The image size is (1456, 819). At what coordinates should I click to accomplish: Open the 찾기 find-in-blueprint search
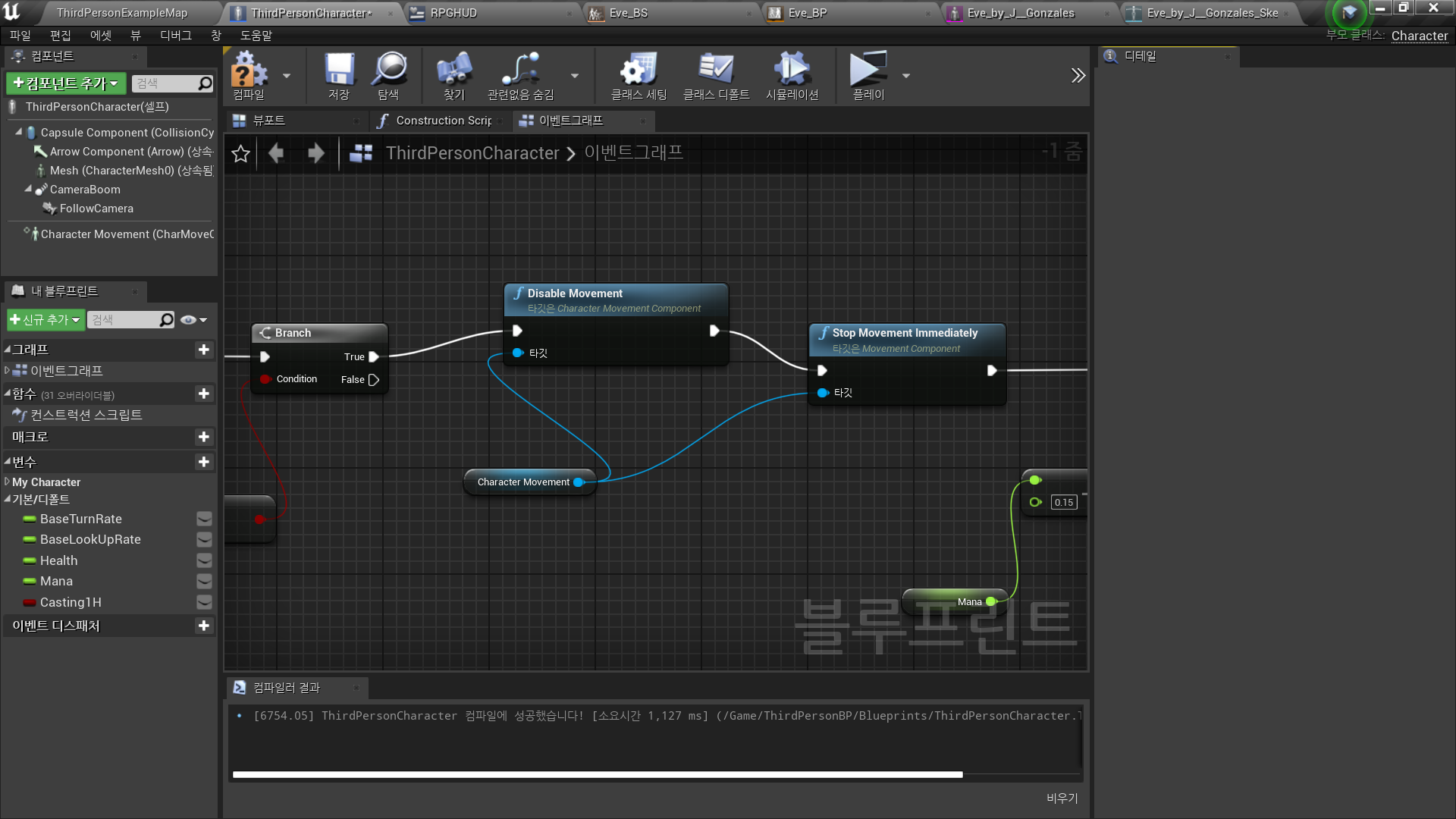pyautogui.click(x=453, y=74)
